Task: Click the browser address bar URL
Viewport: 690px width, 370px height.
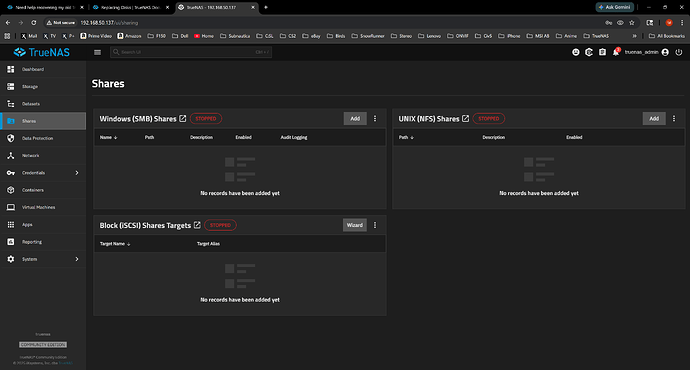Action: pos(109,22)
